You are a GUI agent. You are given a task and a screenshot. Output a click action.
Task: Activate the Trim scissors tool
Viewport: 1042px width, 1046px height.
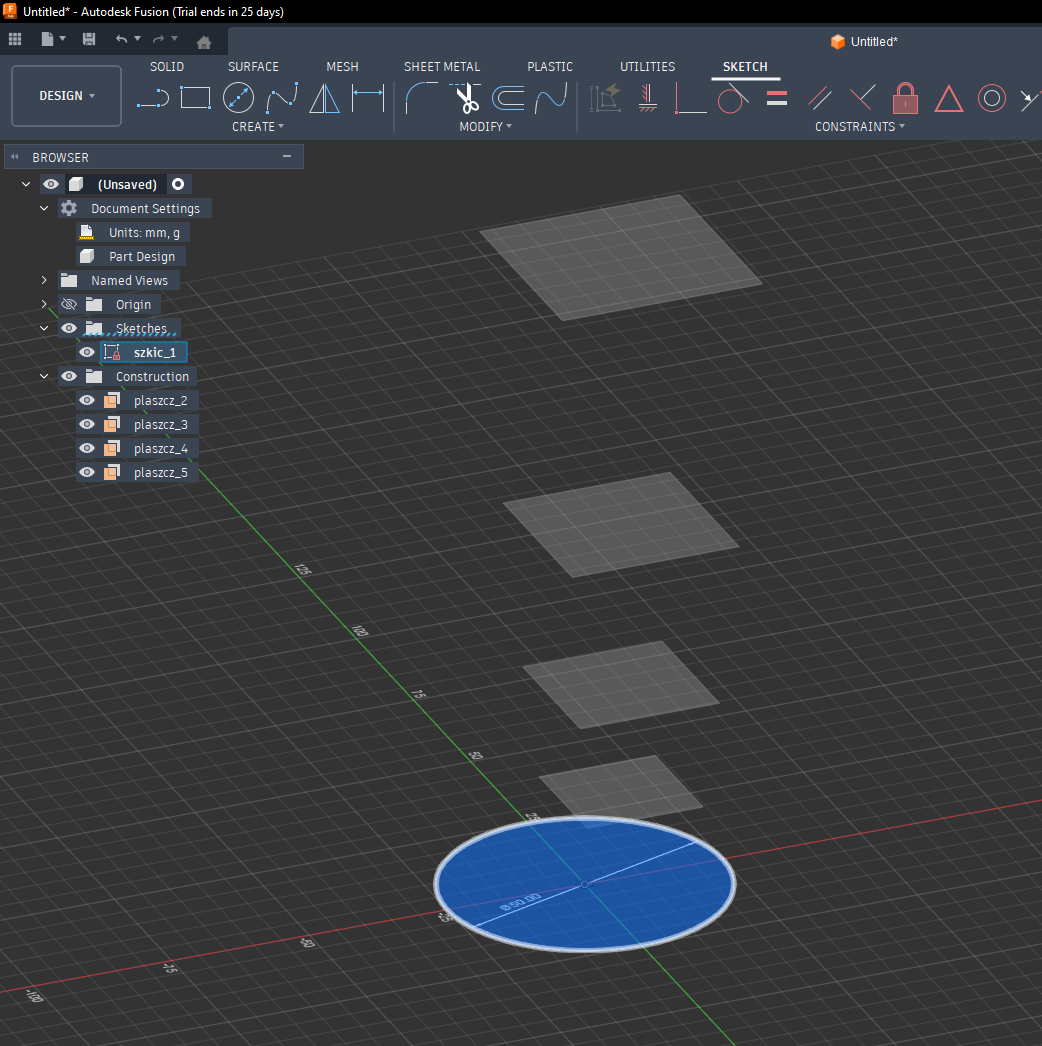pos(466,98)
